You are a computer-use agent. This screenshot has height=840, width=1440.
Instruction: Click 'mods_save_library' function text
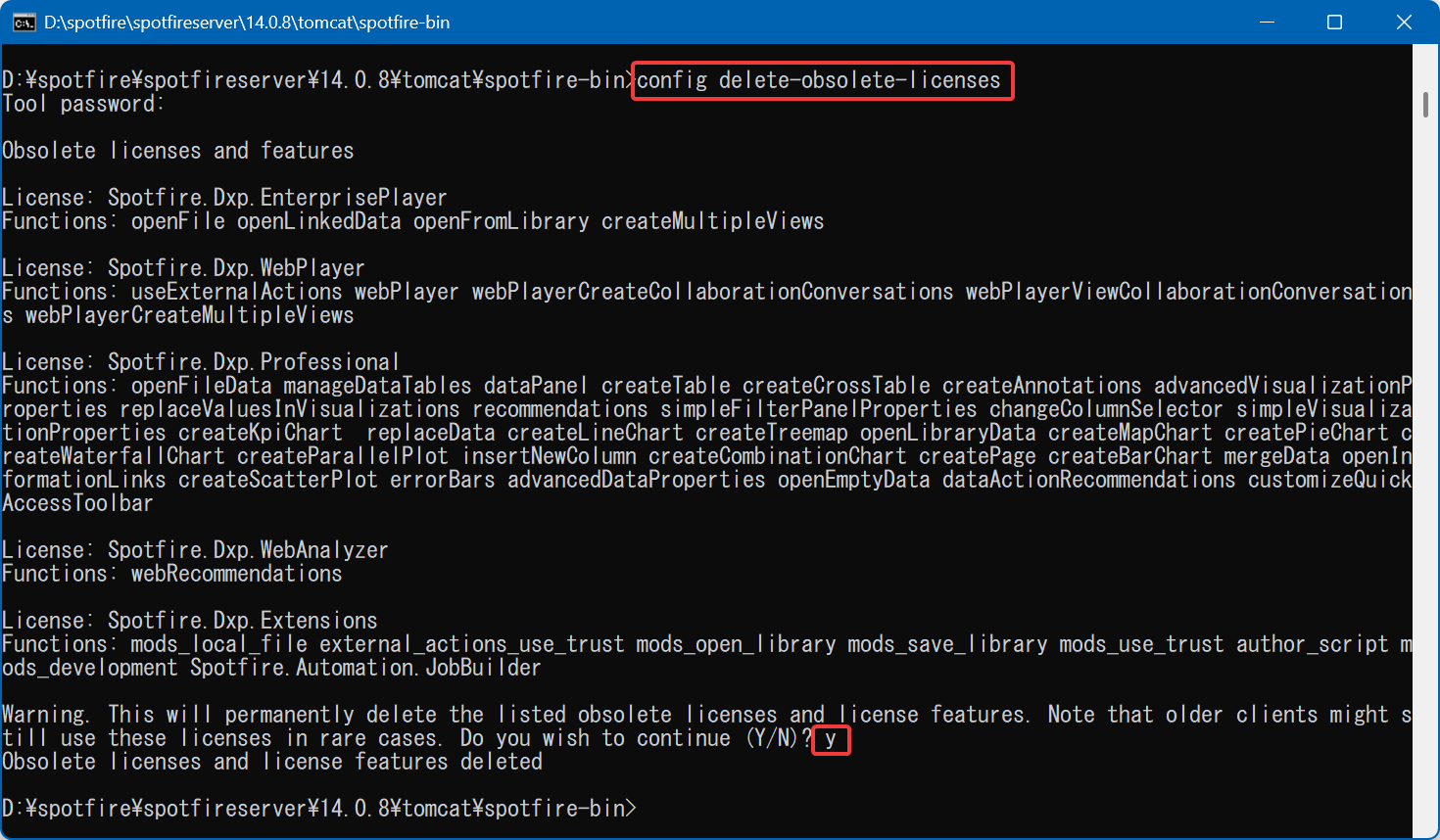click(948, 644)
